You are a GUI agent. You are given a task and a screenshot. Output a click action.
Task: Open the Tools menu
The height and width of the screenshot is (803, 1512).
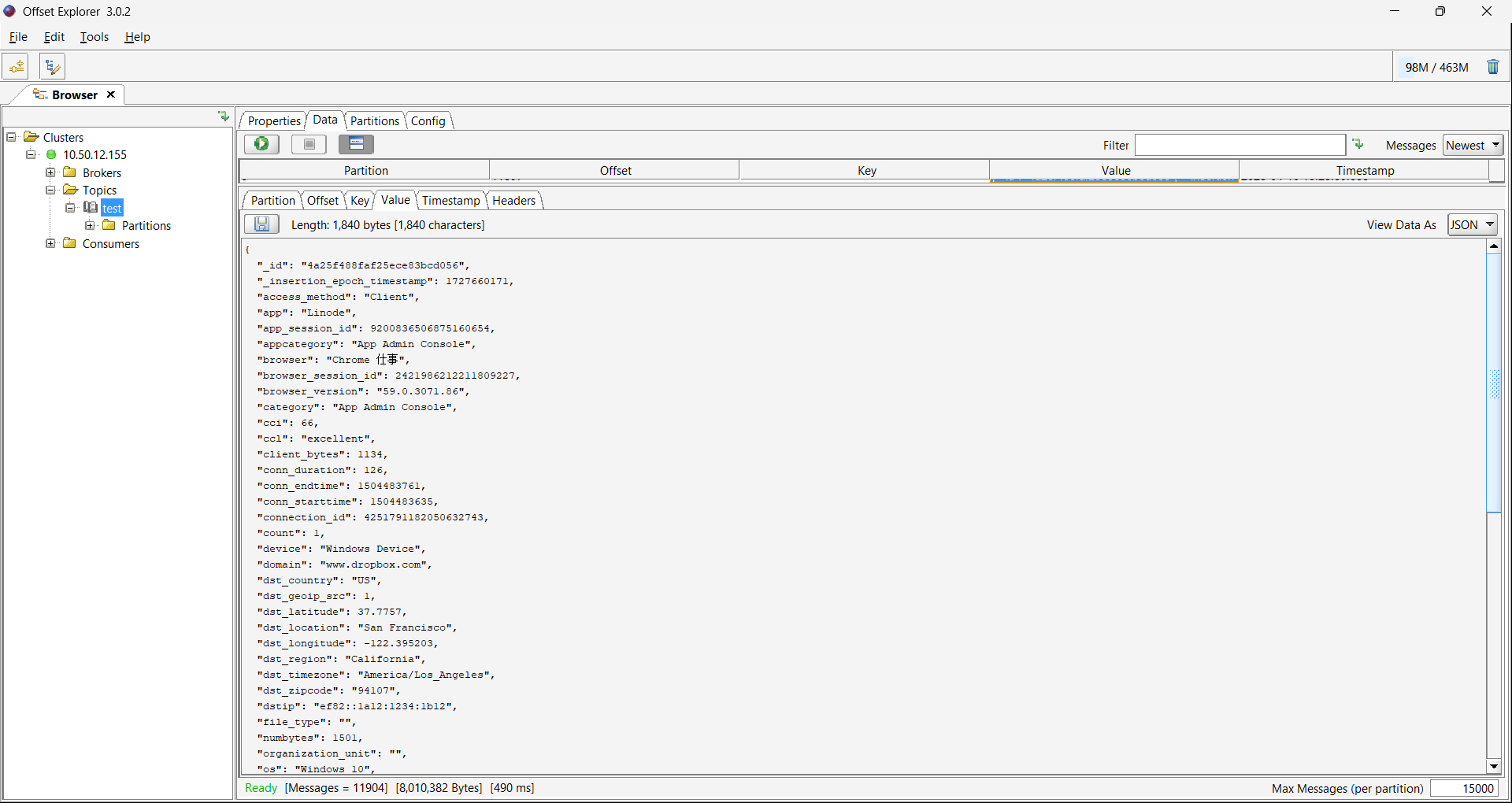[94, 37]
